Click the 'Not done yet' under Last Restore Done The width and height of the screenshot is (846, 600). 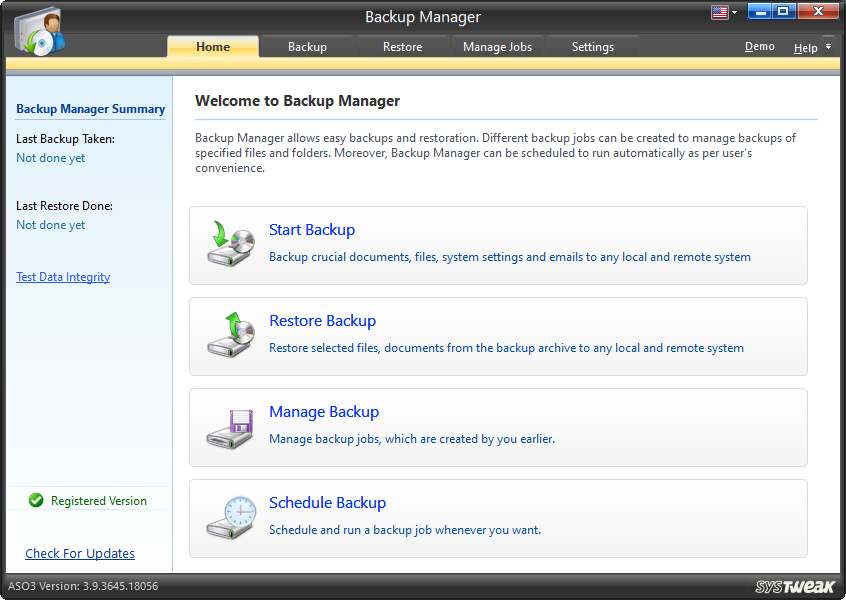tap(51, 225)
